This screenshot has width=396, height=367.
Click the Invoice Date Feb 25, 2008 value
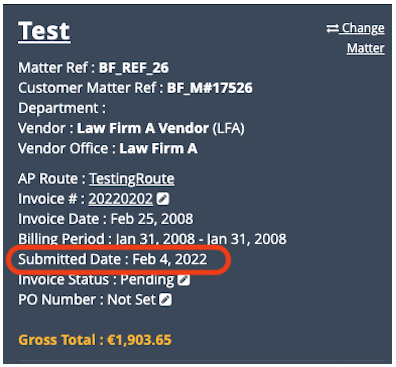click(152, 219)
